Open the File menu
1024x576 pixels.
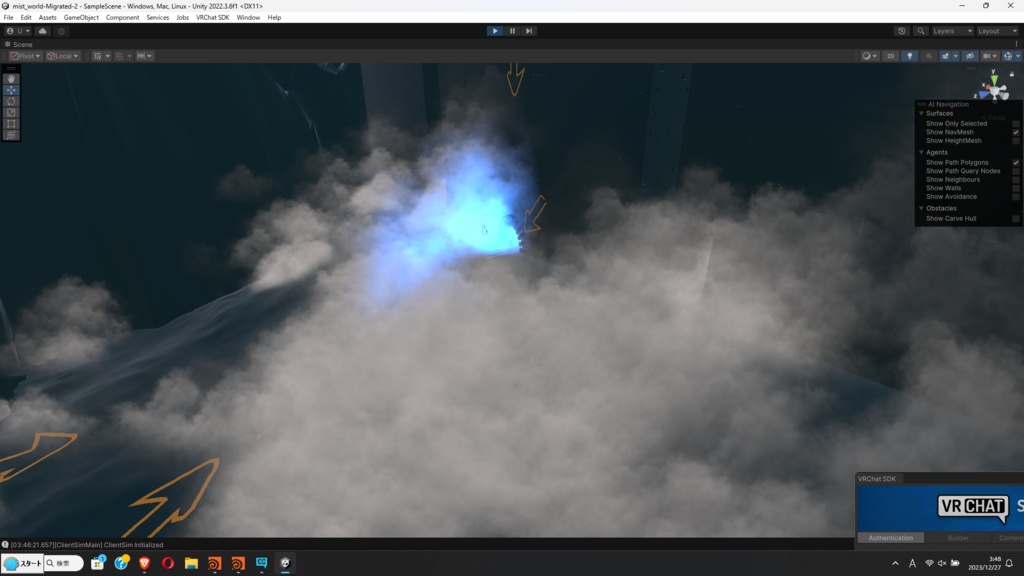coord(8,18)
